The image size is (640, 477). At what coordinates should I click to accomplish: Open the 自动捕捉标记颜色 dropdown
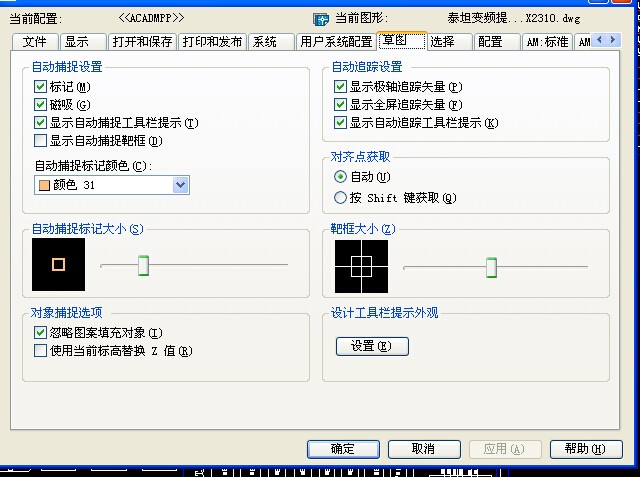(180, 185)
